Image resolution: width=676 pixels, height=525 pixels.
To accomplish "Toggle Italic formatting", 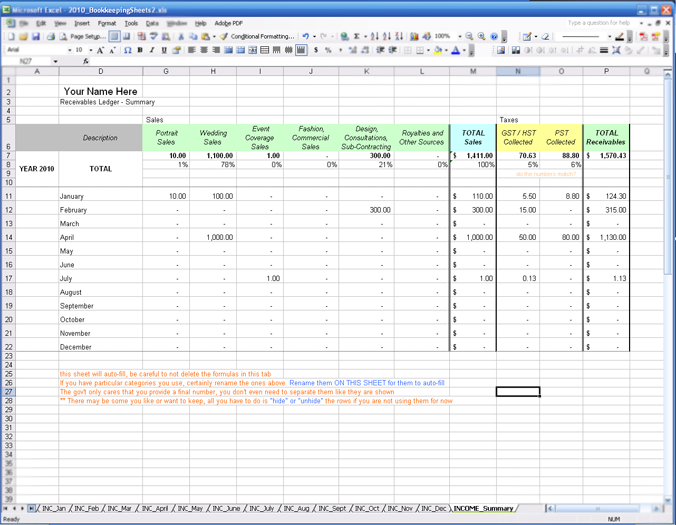I will (x=152, y=50).
